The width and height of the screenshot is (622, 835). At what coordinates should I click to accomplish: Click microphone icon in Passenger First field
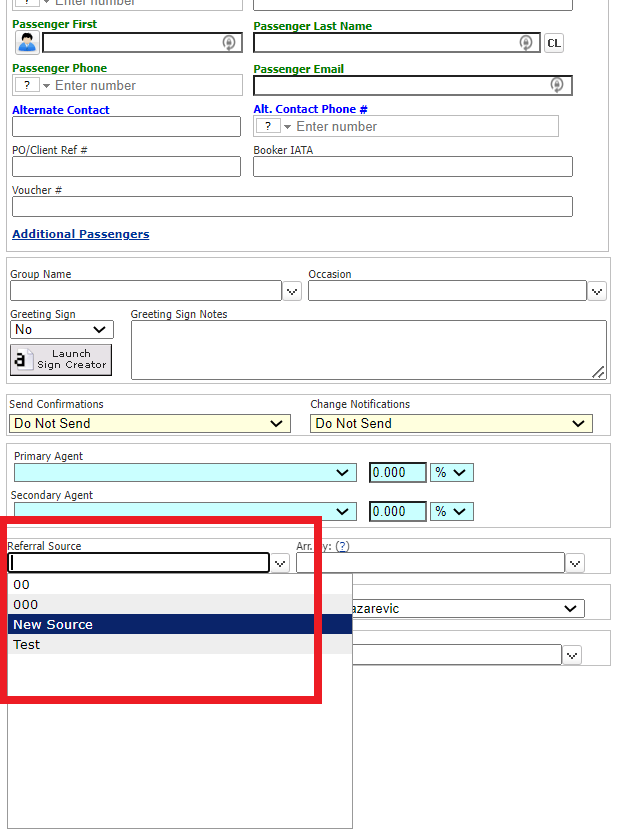pyautogui.click(x=229, y=43)
